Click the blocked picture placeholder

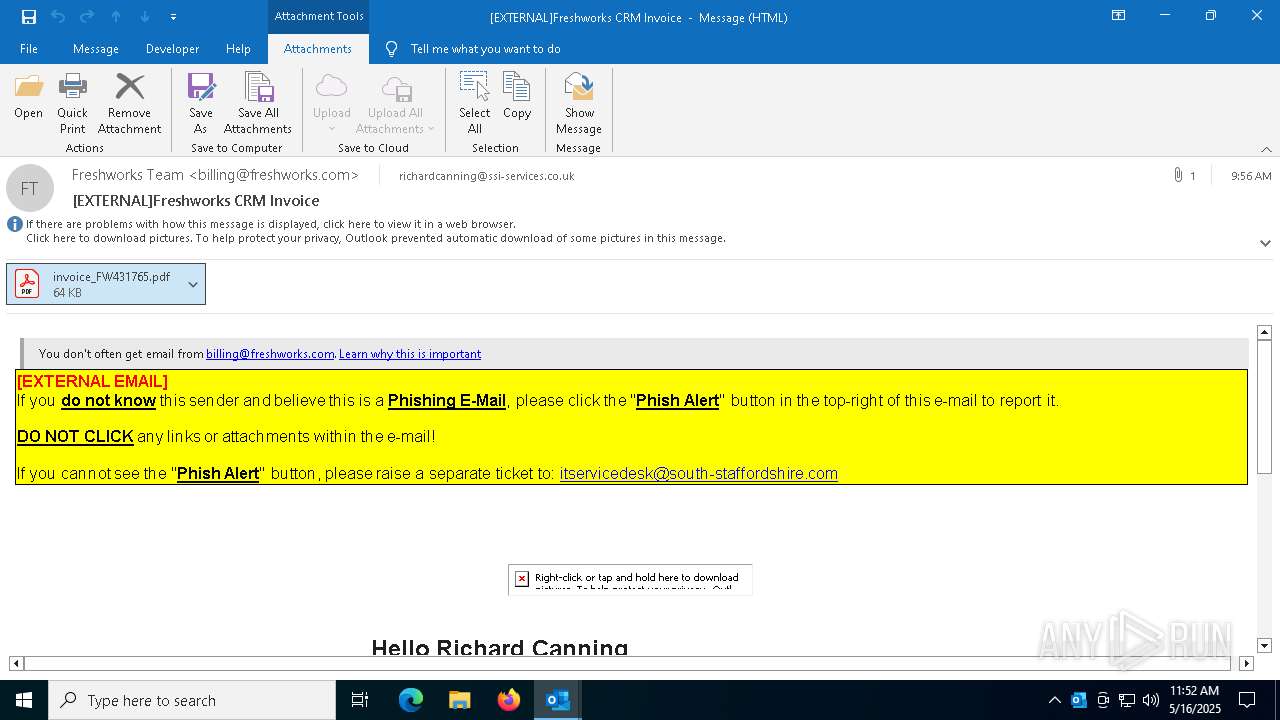[x=630, y=579]
